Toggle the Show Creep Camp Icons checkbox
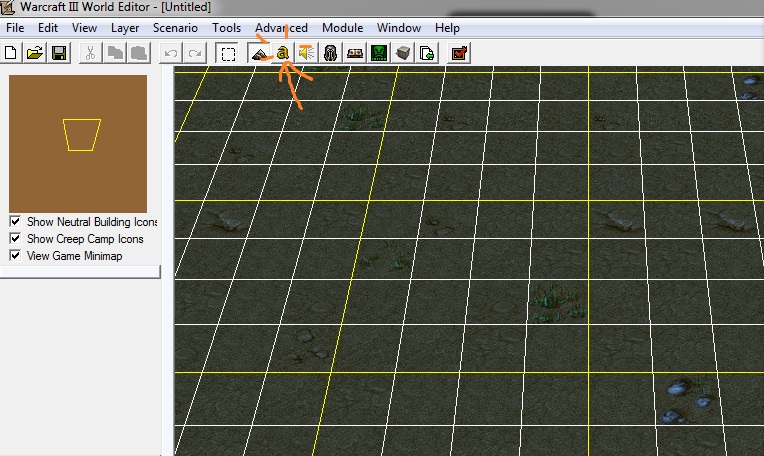 [15, 239]
